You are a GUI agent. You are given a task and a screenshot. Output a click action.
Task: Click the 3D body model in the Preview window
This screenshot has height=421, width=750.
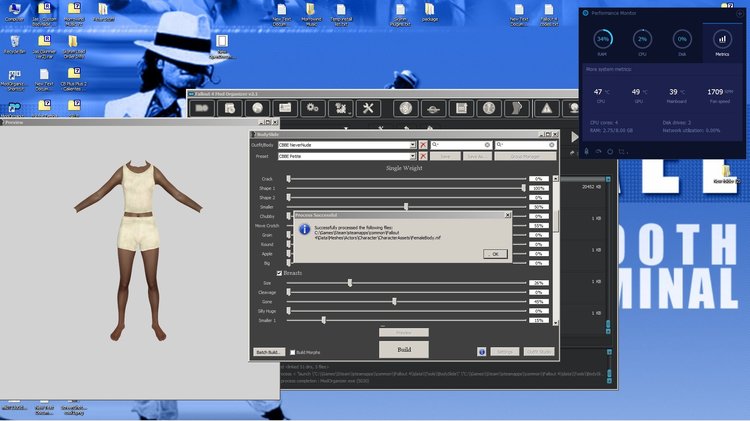click(x=138, y=249)
